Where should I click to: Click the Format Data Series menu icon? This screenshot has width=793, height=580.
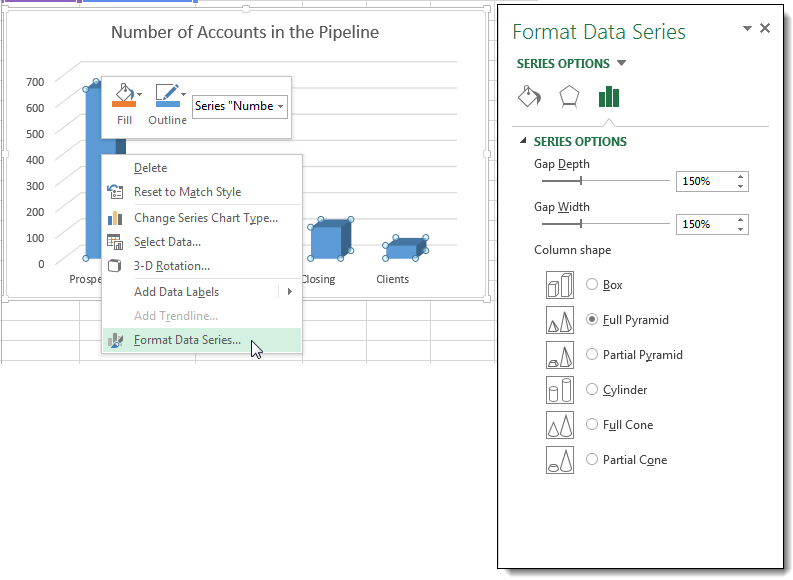coord(115,340)
